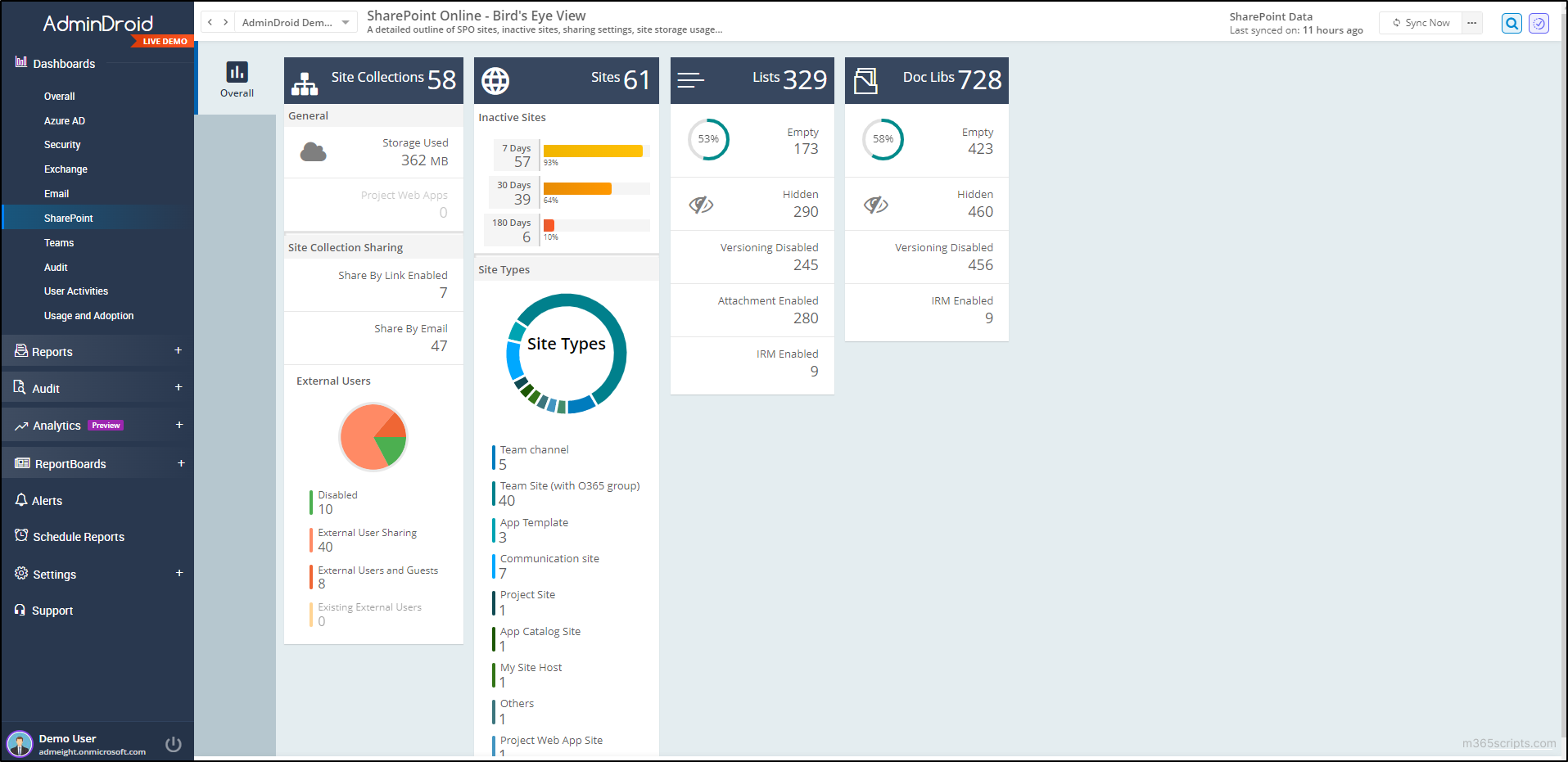
Task: Open Attachment Enabled count 280
Action: click(x=806, y=318)
